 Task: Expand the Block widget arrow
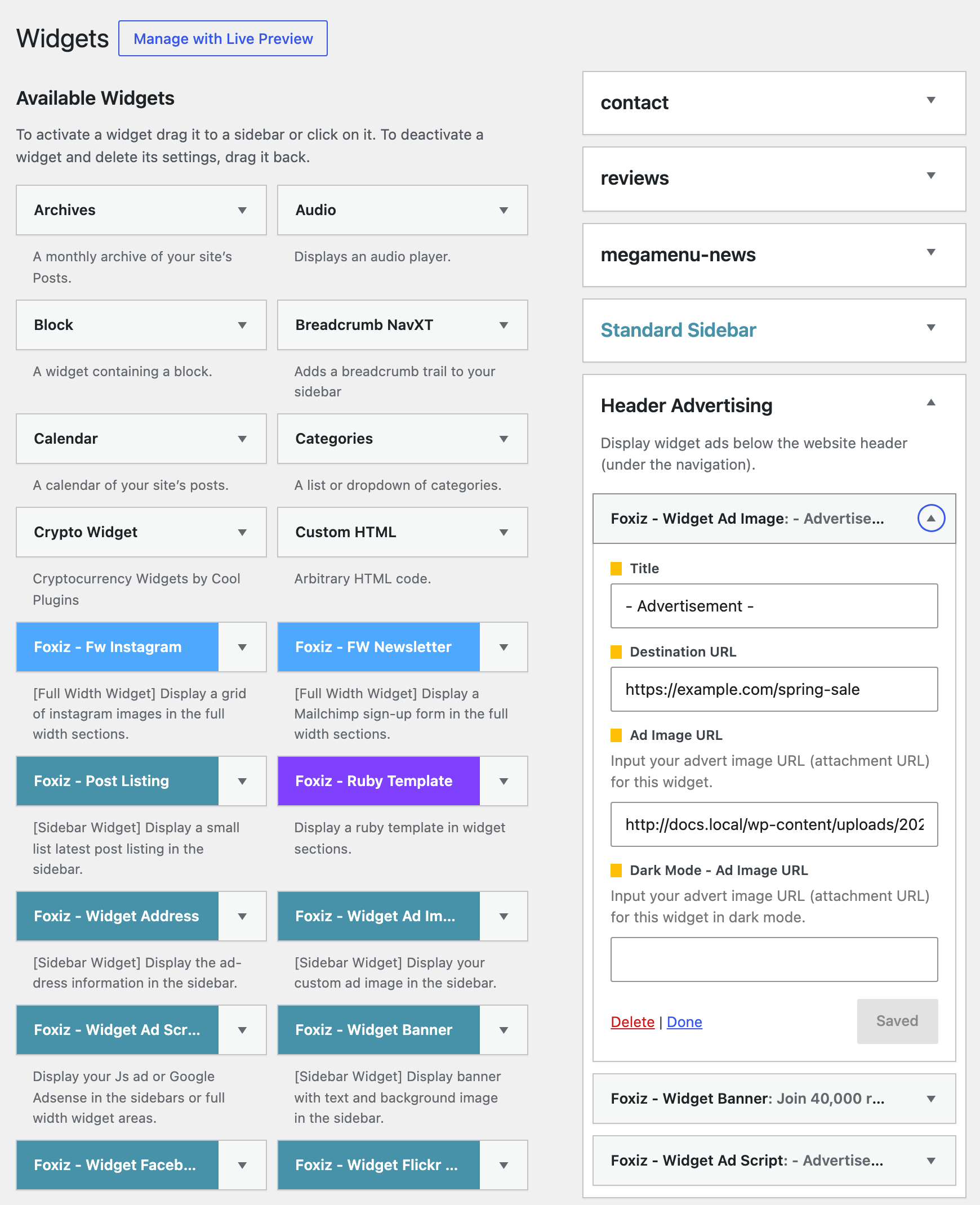pyautogui.click(x=242, y=325)
